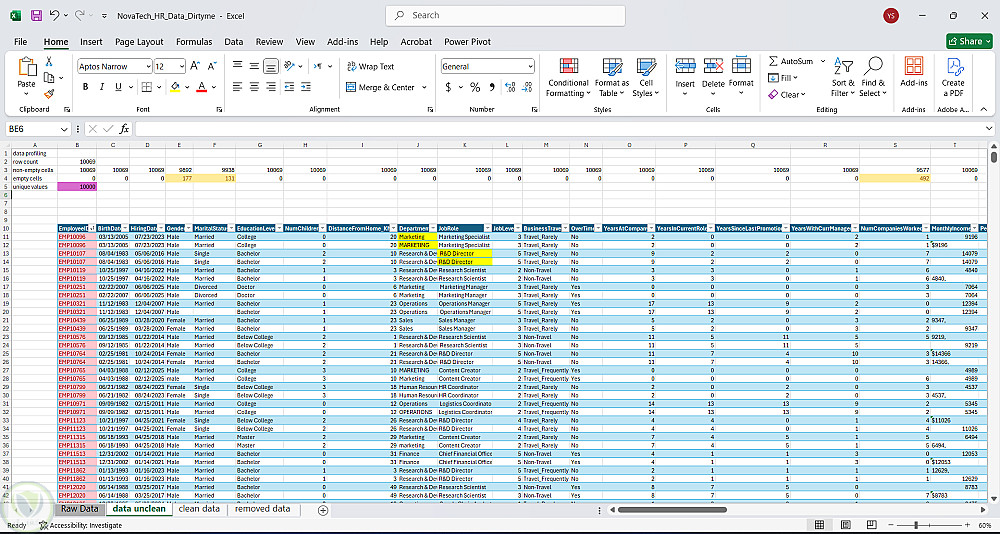
Task: Open the Formulas ribbon tab
Action: click(x=194, y=42)
